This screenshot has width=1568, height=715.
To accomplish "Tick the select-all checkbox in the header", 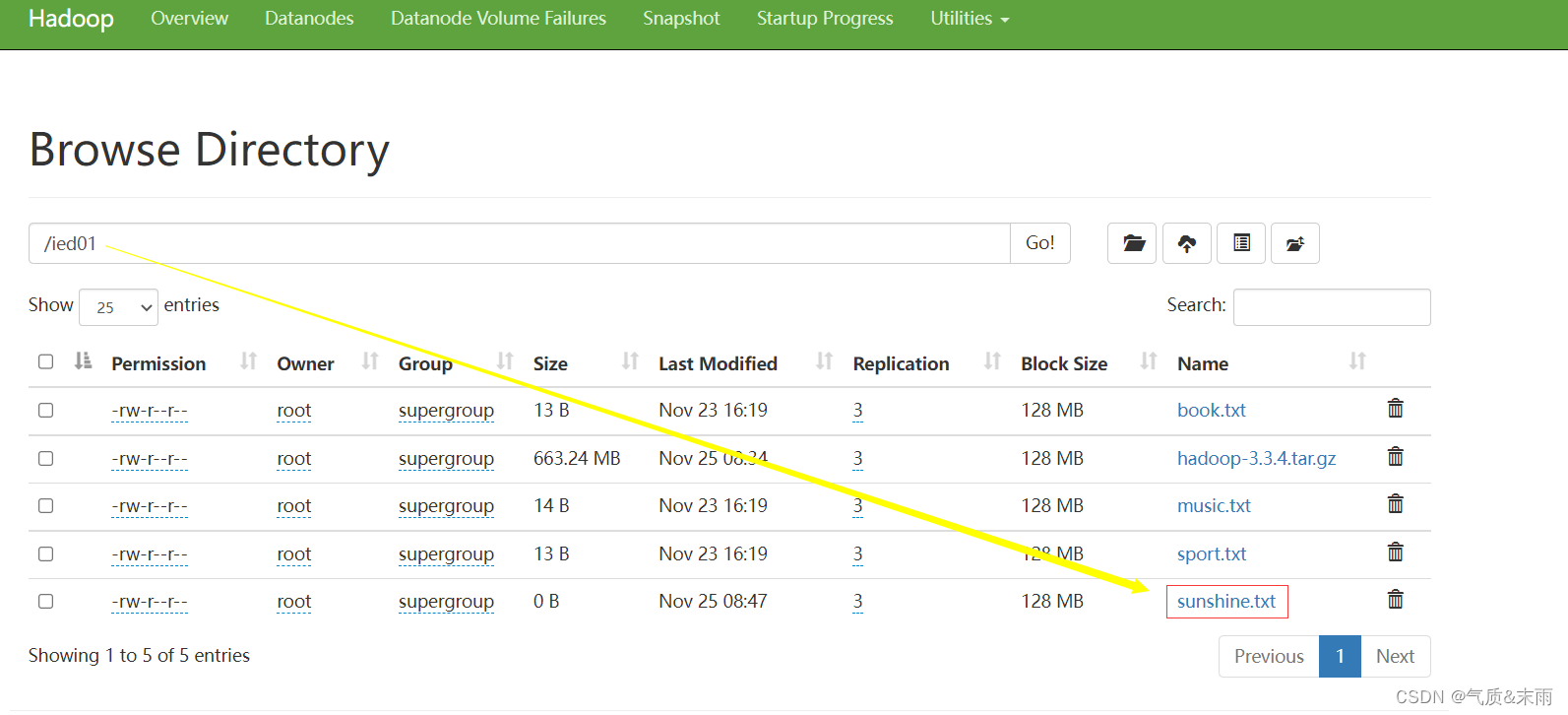I will click(x=45, y=361).
